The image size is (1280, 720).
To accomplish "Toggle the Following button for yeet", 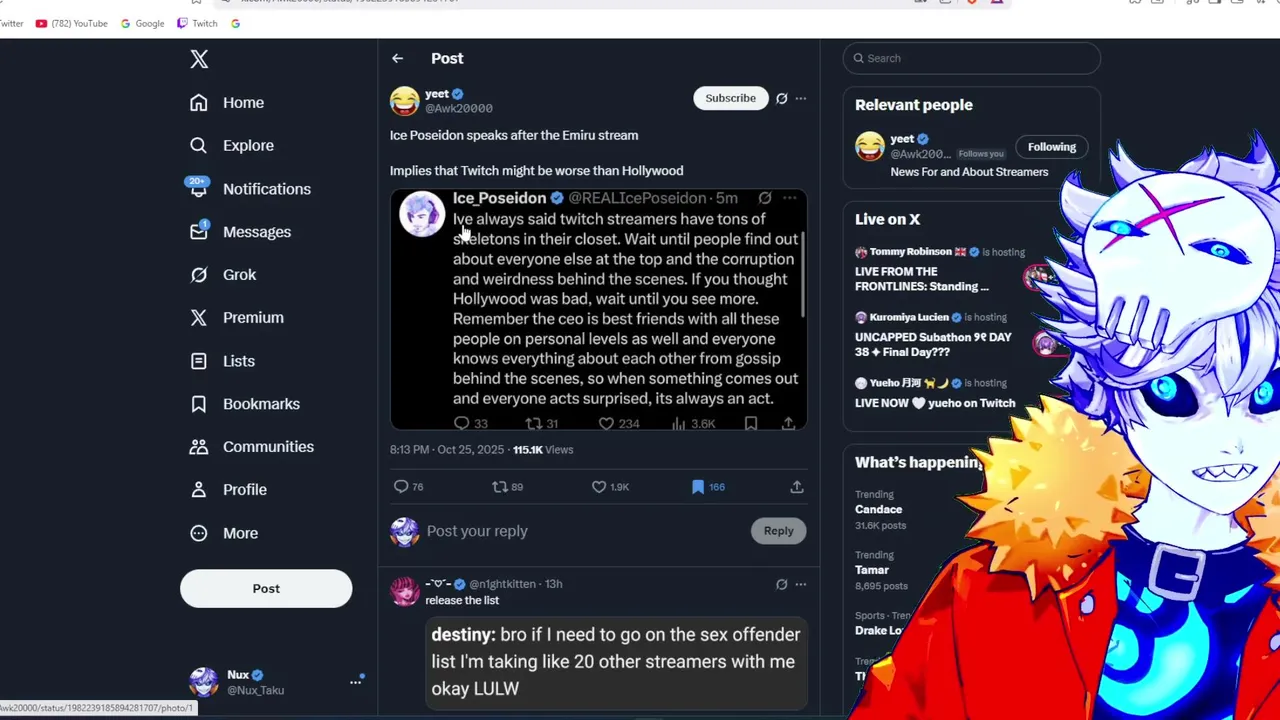I will pos(1052,147).
